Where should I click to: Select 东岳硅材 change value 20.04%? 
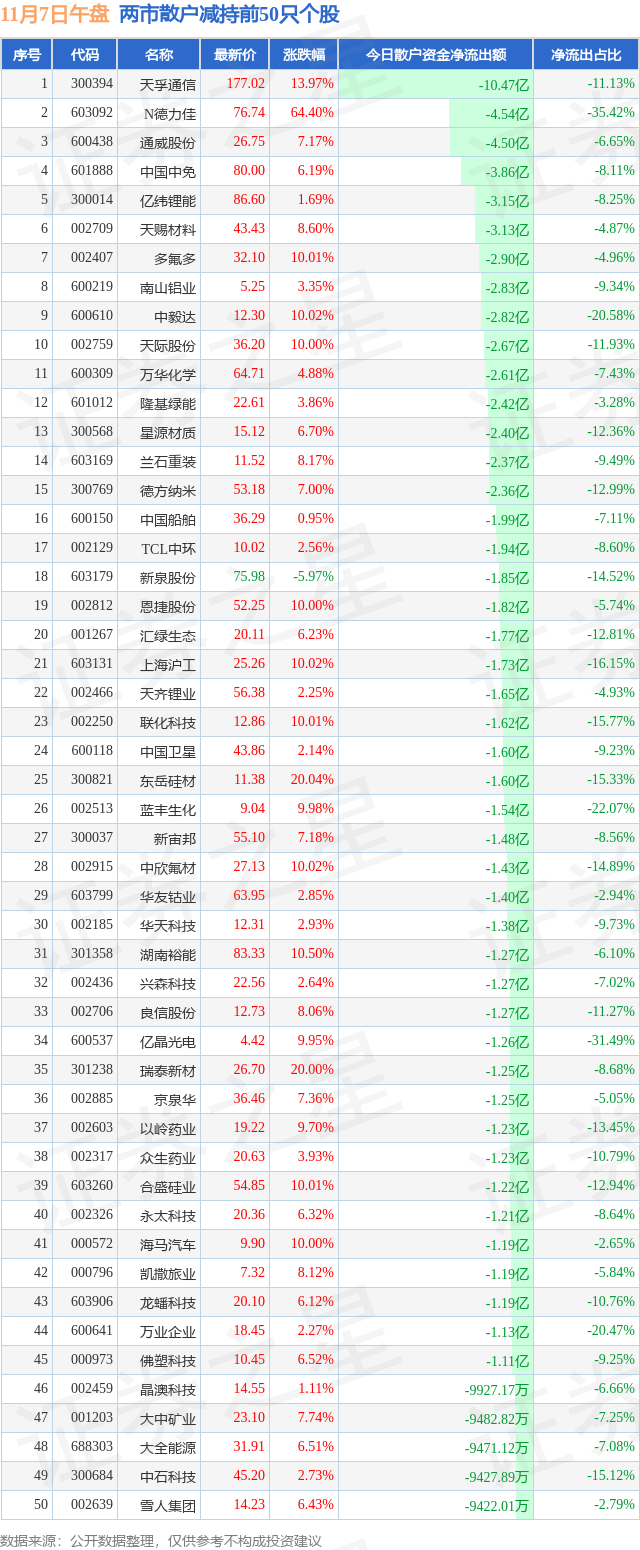(x=313, y=780)
